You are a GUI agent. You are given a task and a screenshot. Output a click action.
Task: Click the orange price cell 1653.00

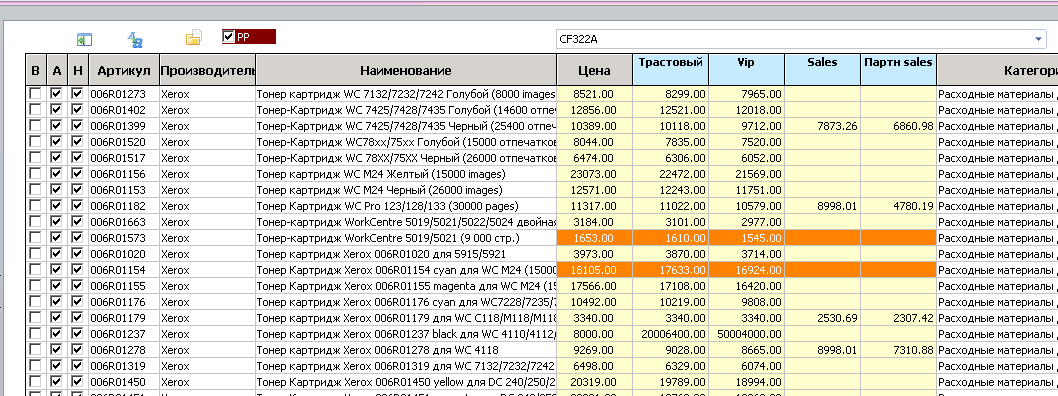pos(594,238)
